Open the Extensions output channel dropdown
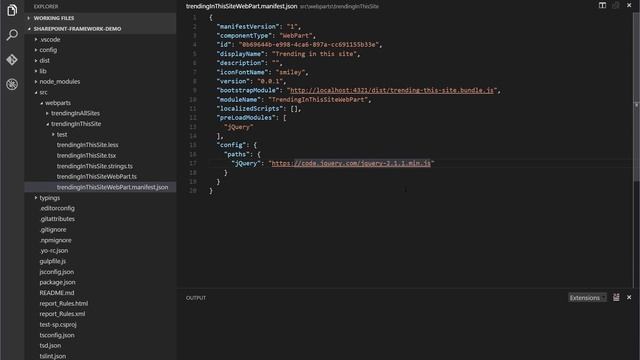Viewport: 640px width, 360px height. 587,298
